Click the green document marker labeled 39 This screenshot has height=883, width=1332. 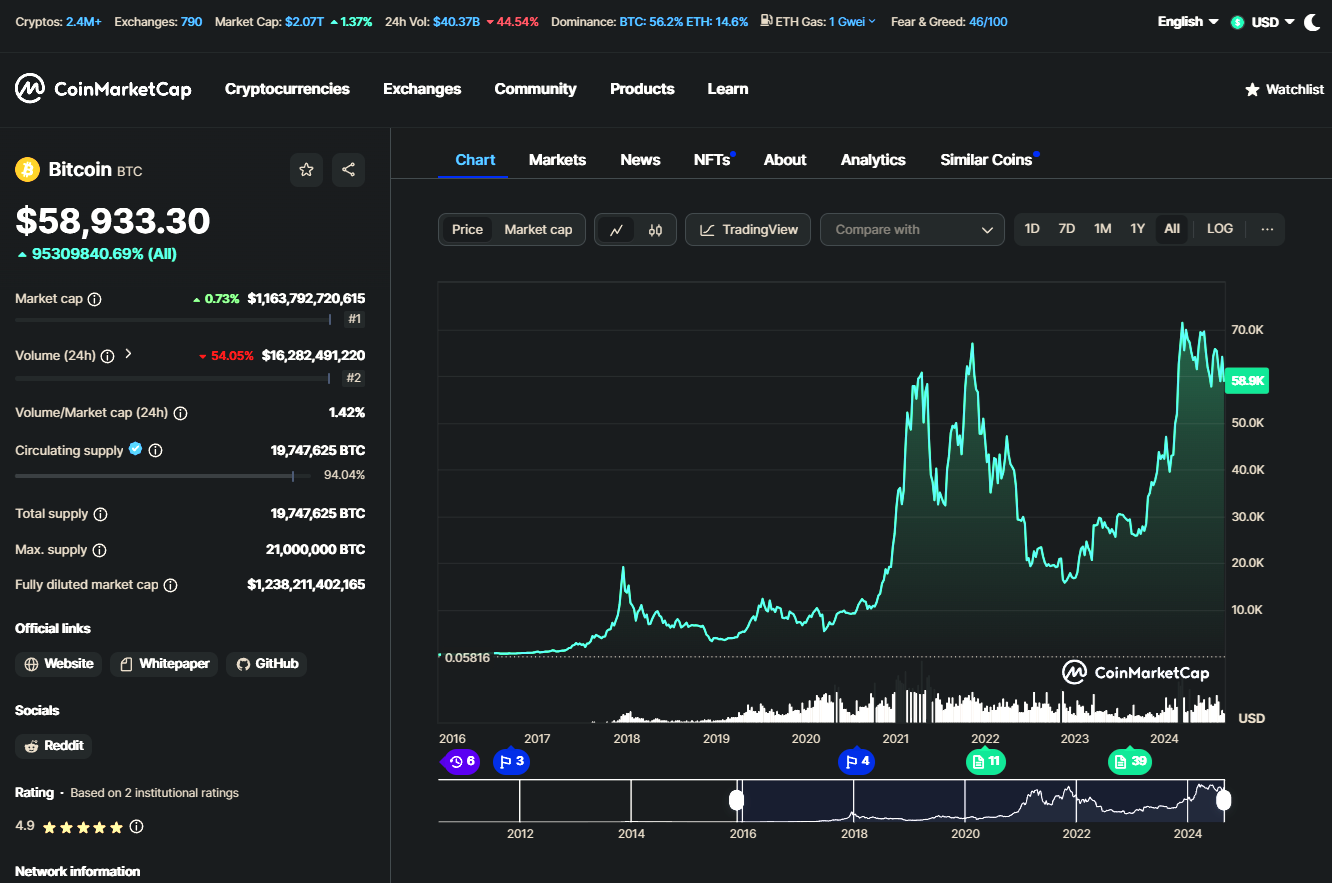(1129, 762)
